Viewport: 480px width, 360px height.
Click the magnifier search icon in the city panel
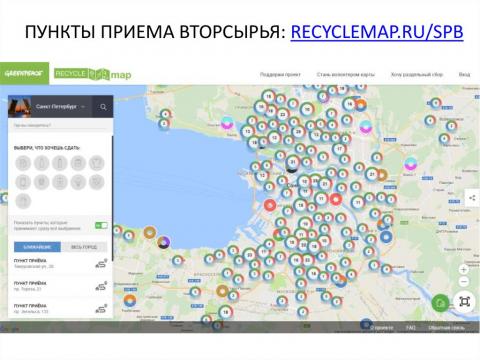coord(103,107)
